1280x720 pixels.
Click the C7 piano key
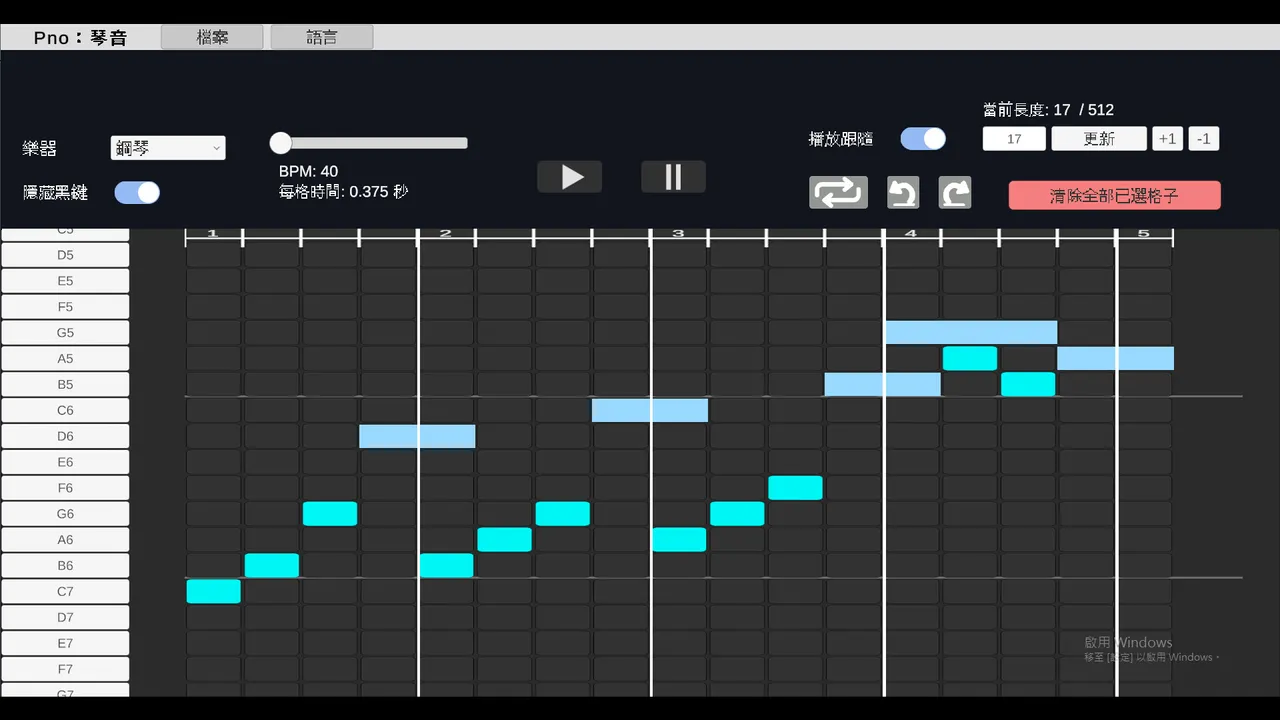(65, 592)
